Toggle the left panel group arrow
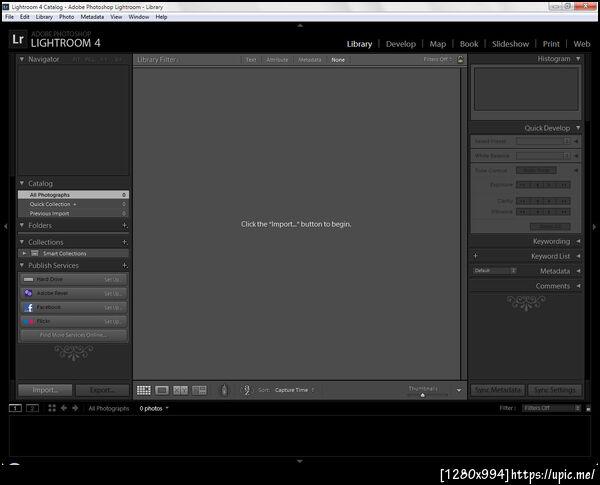600x485 pixels. (x=5, y=227)
